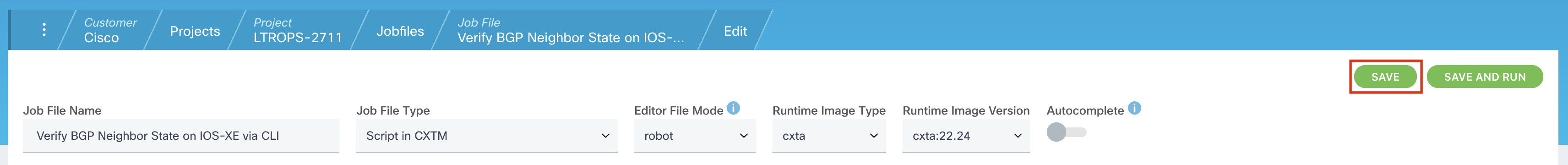Select the Edit breadcrumb item
Screen dimensions: 1568x165
[x=735, y=31]
